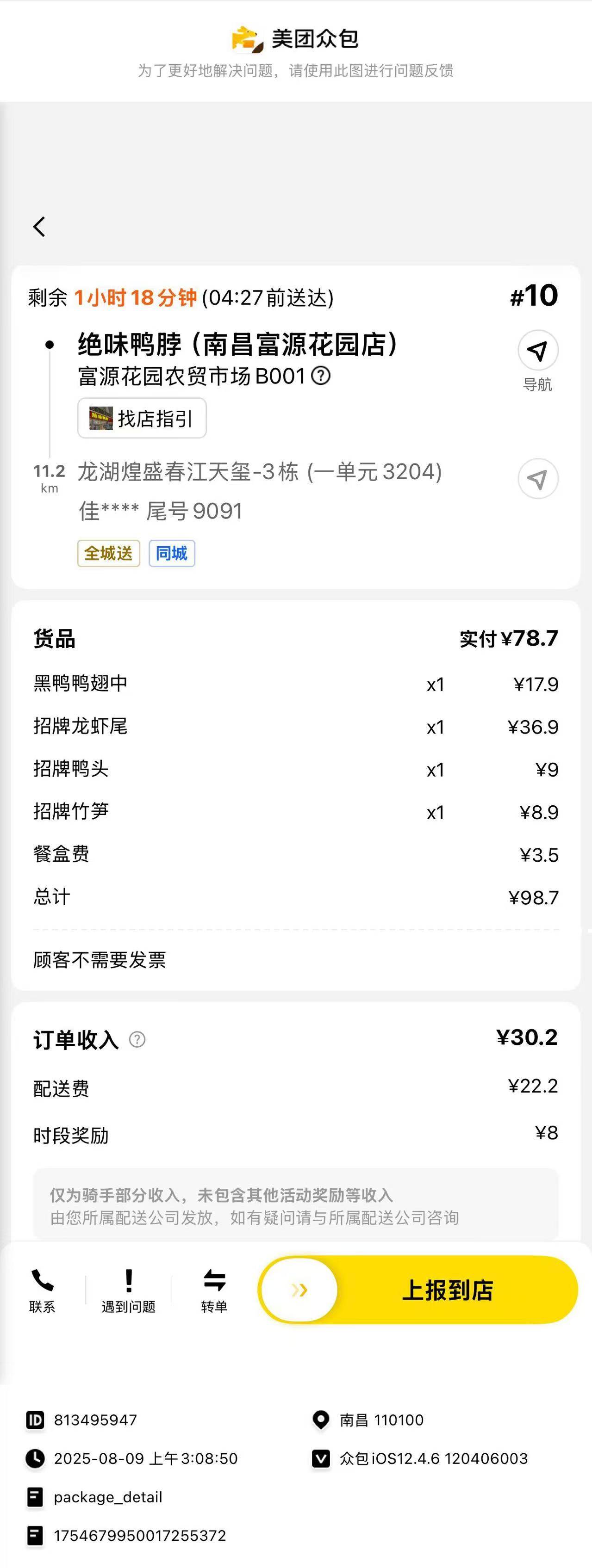
Task: Tap the store name 绝味鸭脖（南昌富源花园店）
Action: click(237, 344)
